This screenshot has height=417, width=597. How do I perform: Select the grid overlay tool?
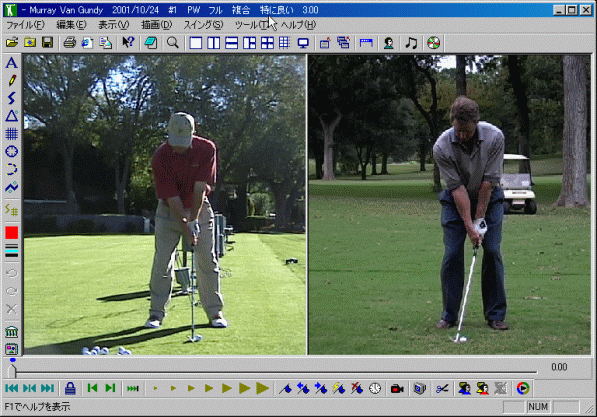(x=11, y=134)
